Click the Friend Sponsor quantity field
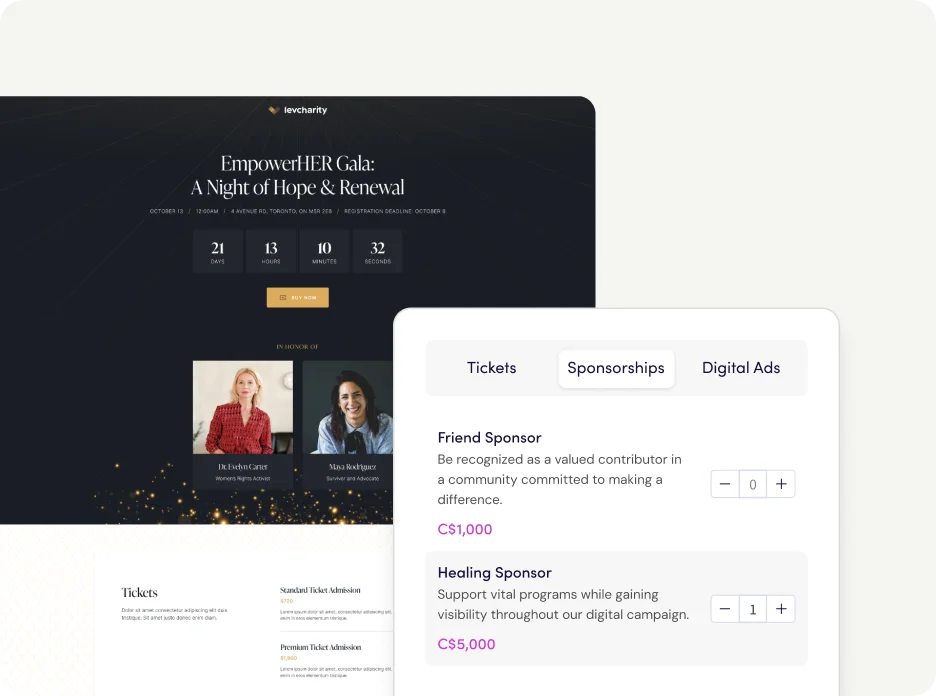 753,484
